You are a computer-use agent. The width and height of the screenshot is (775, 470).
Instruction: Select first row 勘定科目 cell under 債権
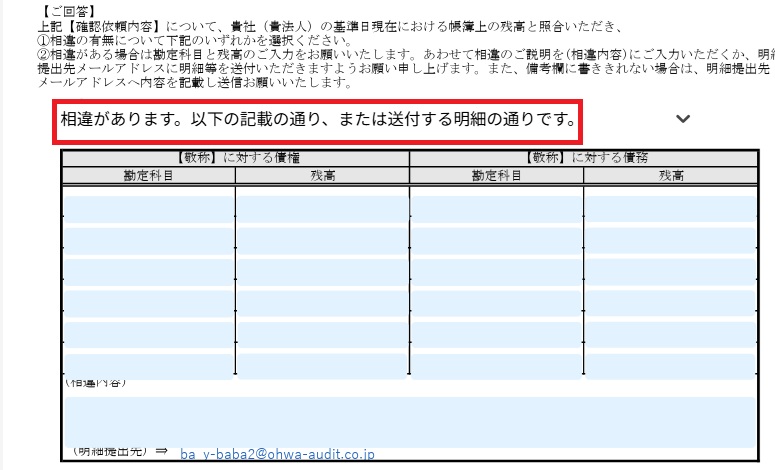tap(149, 208)
